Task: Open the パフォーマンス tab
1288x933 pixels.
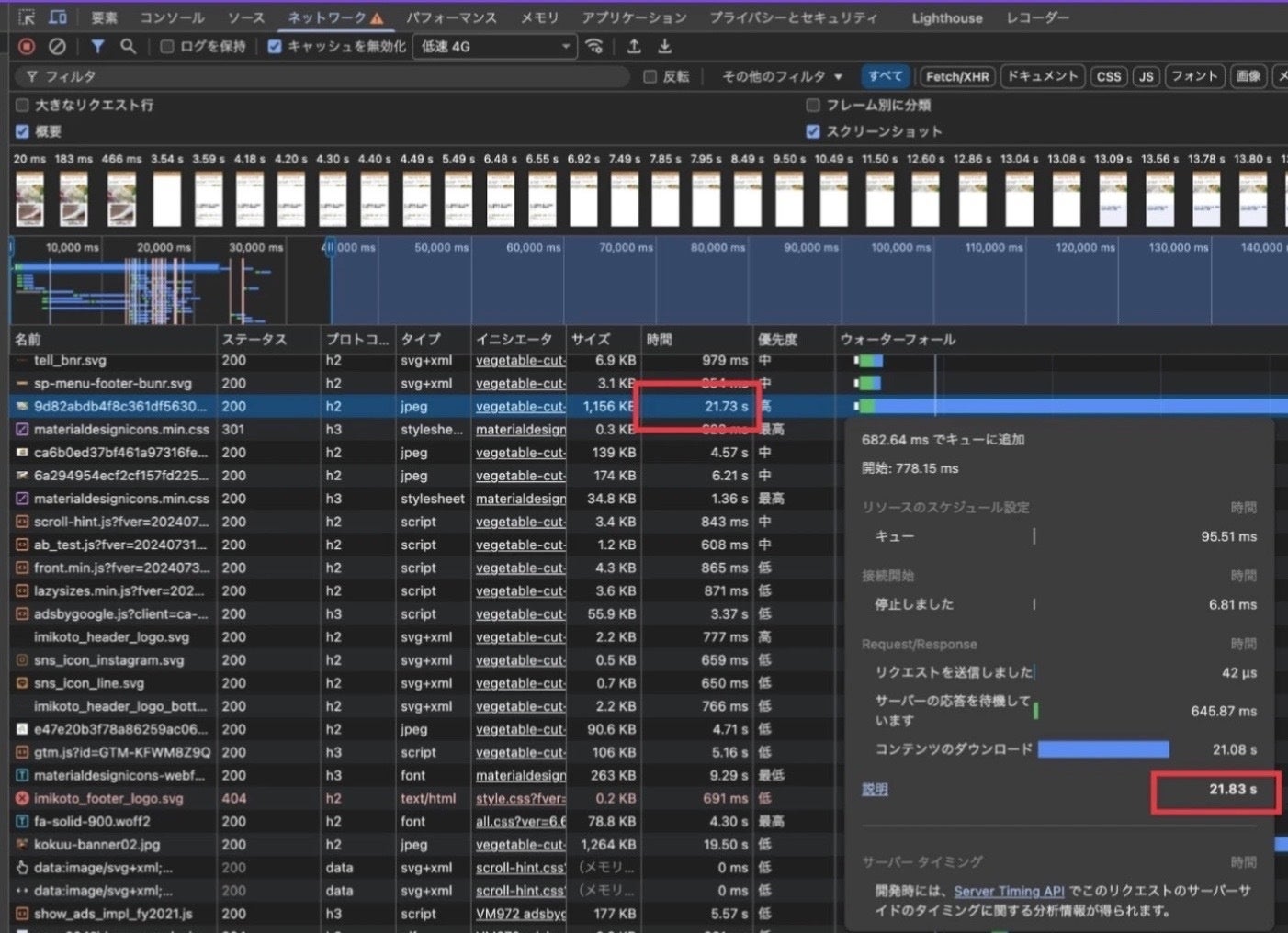Action: pyautogui.click(x=451, y=17)
